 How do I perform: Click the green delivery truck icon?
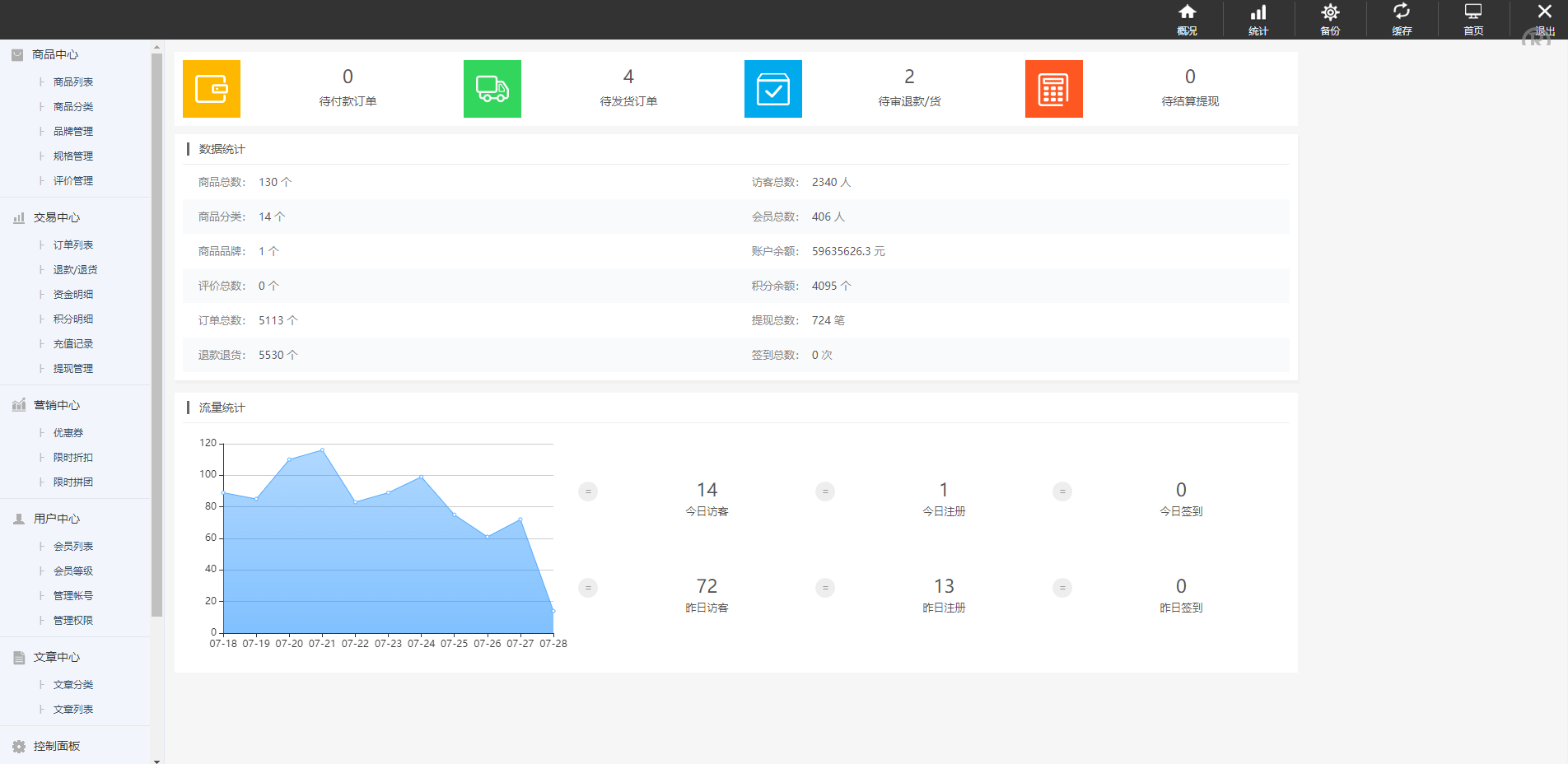492,89
